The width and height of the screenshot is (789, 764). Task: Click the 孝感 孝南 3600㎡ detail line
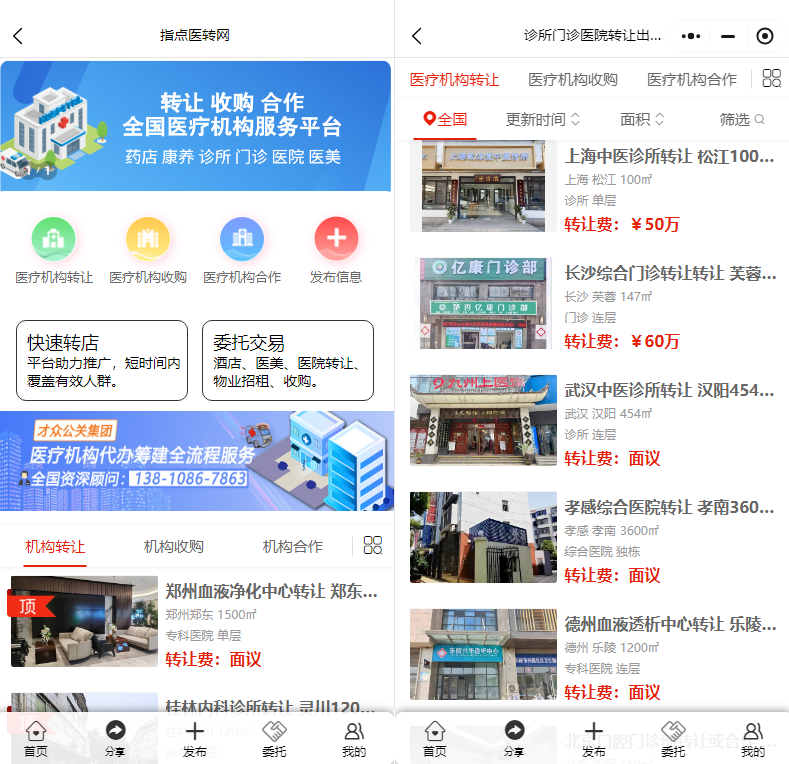click(612, 531)
